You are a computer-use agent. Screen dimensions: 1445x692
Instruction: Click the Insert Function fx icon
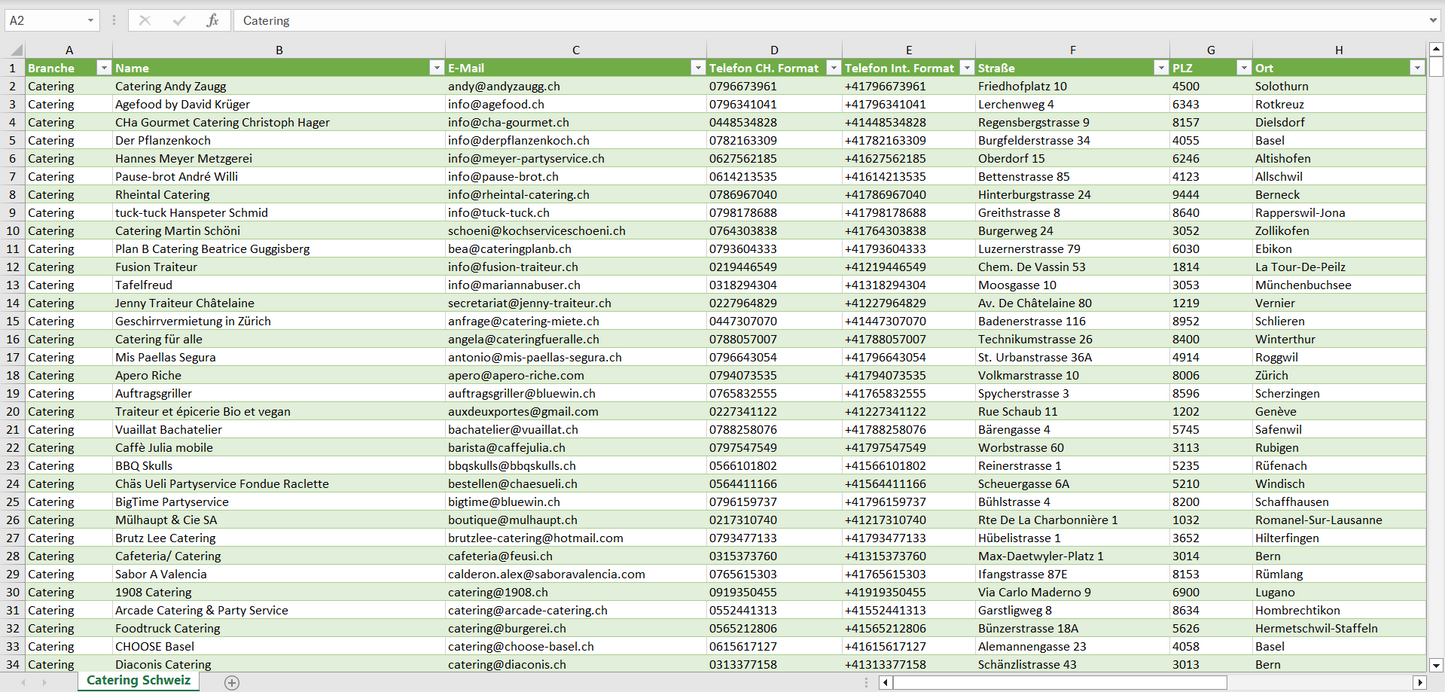coord(212,20)
